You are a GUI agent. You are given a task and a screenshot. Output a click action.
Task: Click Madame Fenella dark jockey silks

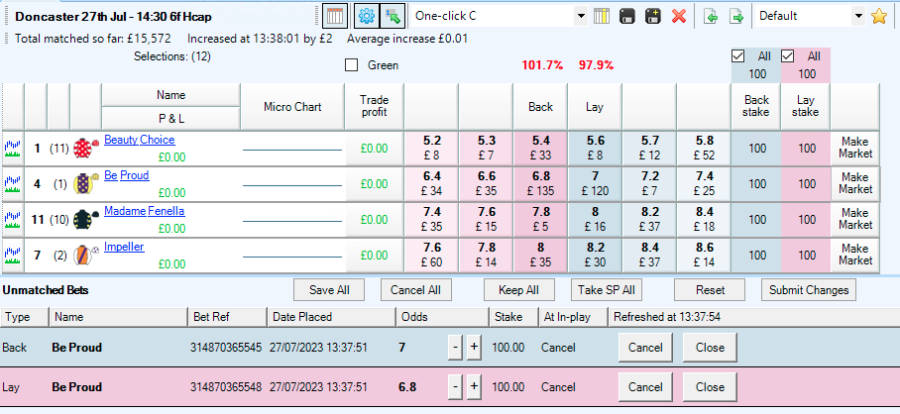[x=86, y=219]
